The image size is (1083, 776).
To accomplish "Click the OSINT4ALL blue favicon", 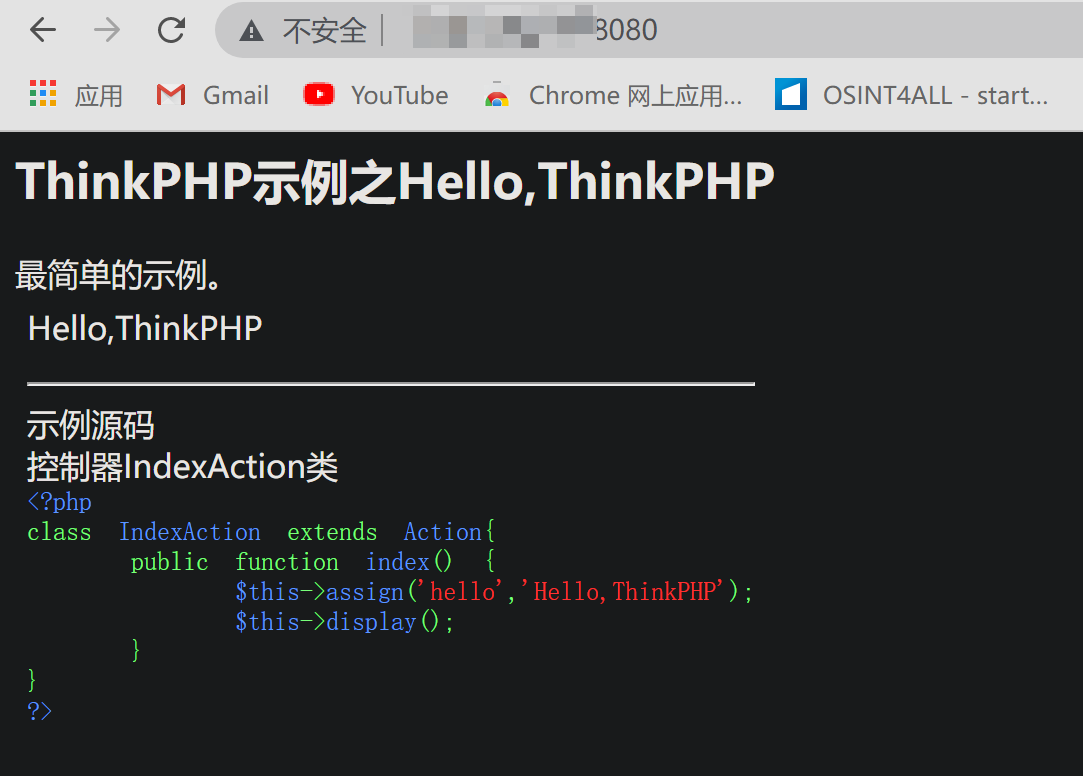I will [791, 94].
